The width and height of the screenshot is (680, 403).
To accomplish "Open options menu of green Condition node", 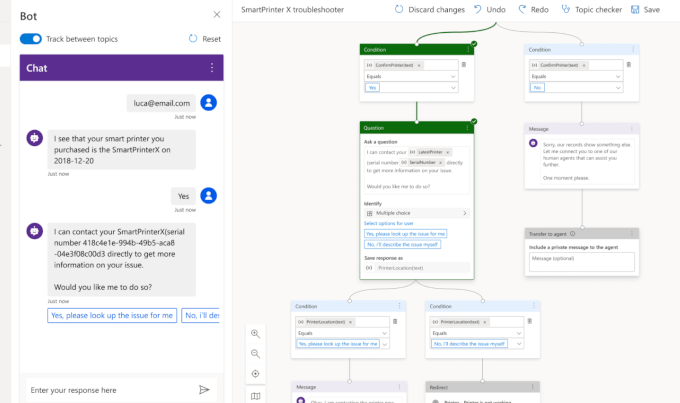I will [468, 50].
